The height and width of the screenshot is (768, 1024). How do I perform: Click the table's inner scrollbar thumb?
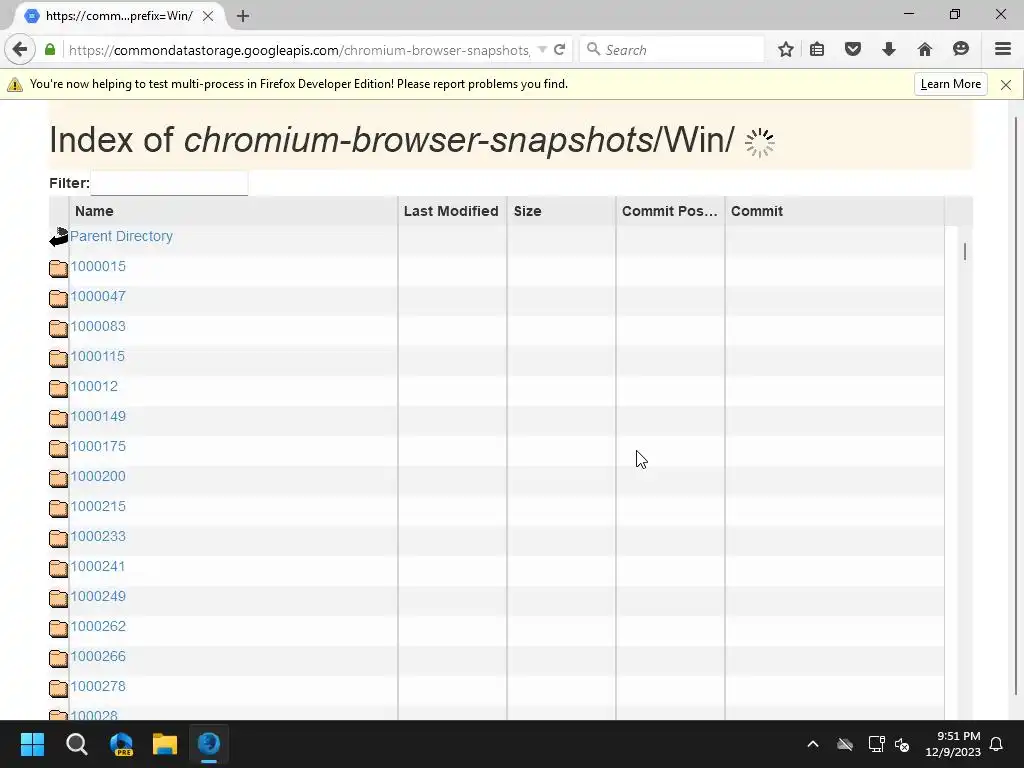(x=965, y=251)
